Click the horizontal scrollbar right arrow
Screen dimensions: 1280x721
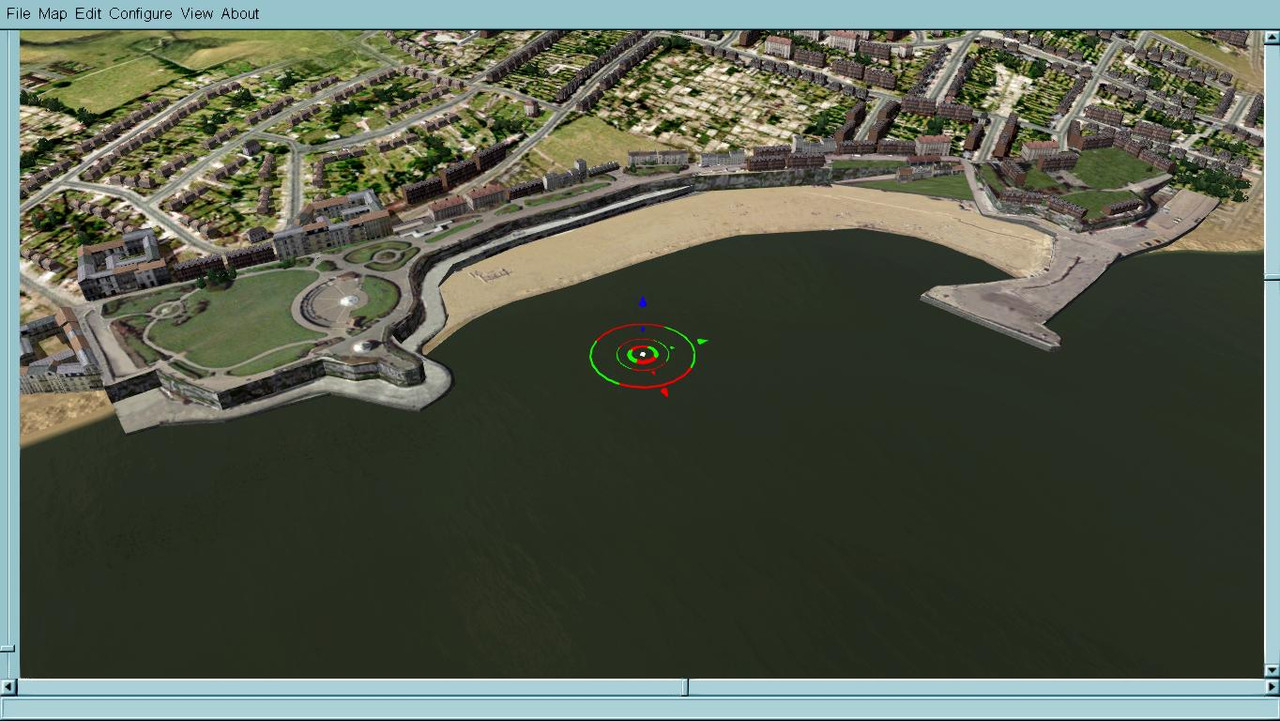(x=1271, y=687)
